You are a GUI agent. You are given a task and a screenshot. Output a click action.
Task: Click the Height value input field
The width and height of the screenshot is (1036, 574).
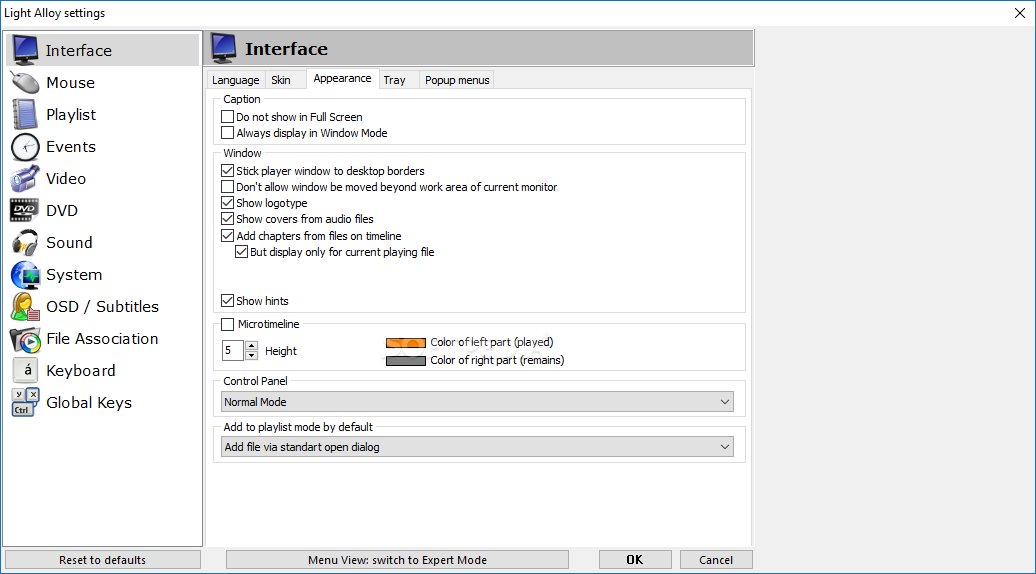[233, 351]
